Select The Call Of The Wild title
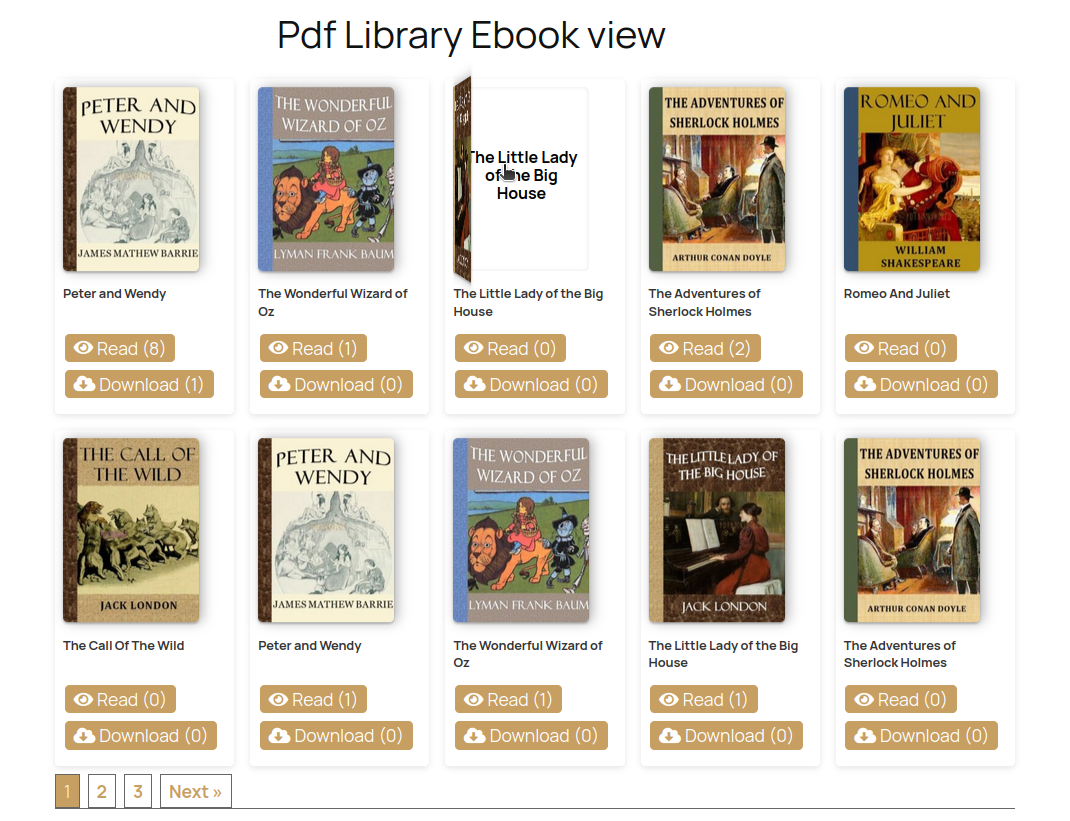Image resolution: width=1070 pixels, height=821 pixels. pyautogui.click(x=124, y=646)
